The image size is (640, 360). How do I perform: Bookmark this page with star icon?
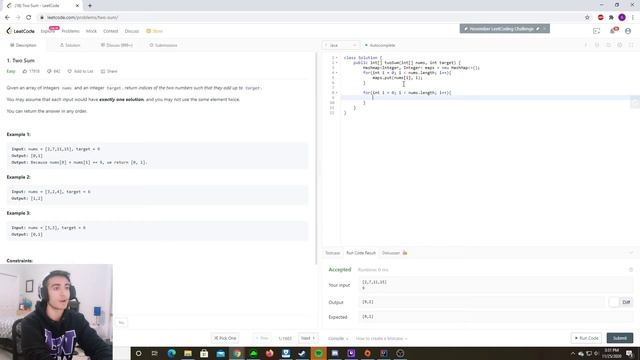tap(587, 17)
